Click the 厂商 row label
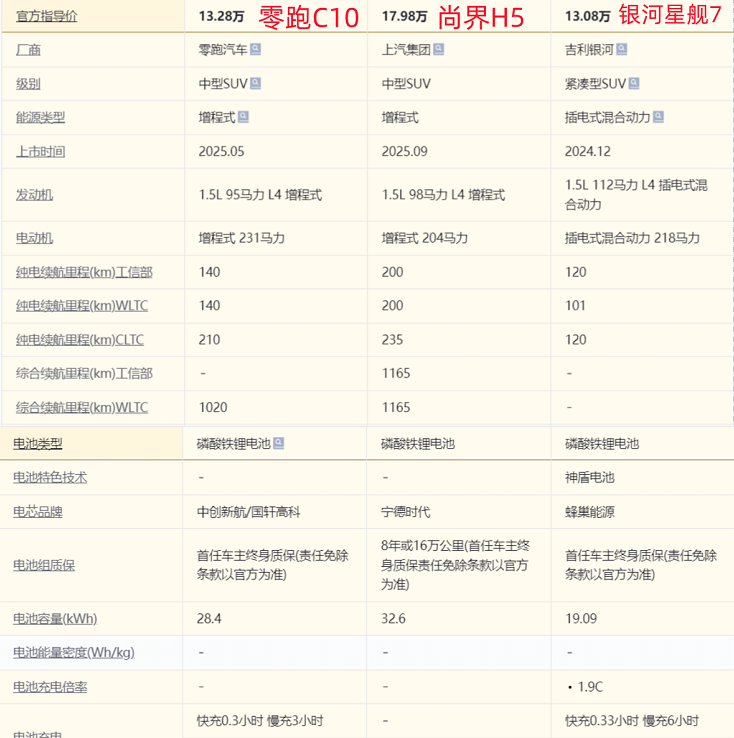Viewport: 734px width, 738px height. pos(30,49)
